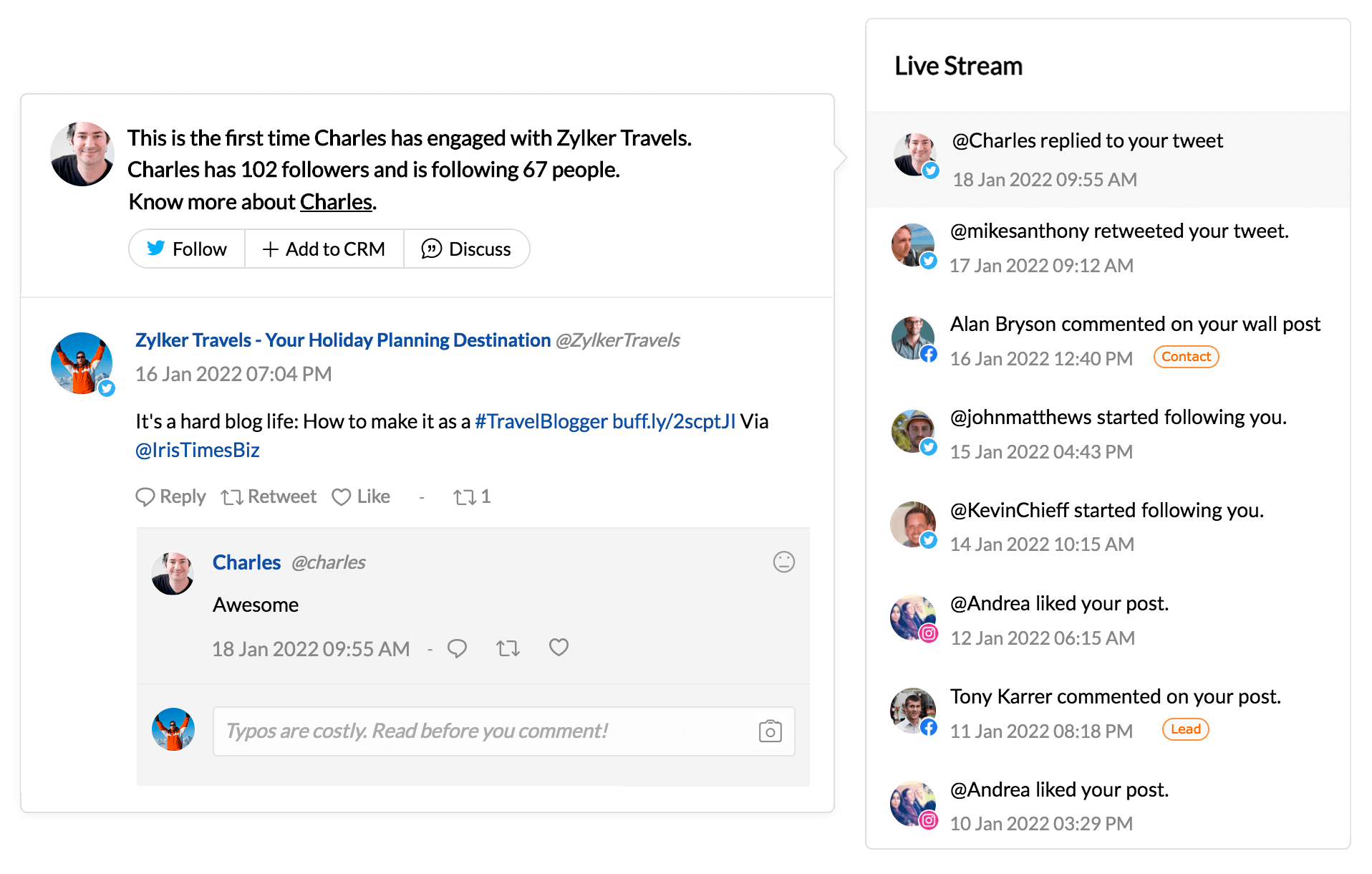Click reply bubble icon under Awesome comment
Screen dimensions: 1372x874
(457, 648)
